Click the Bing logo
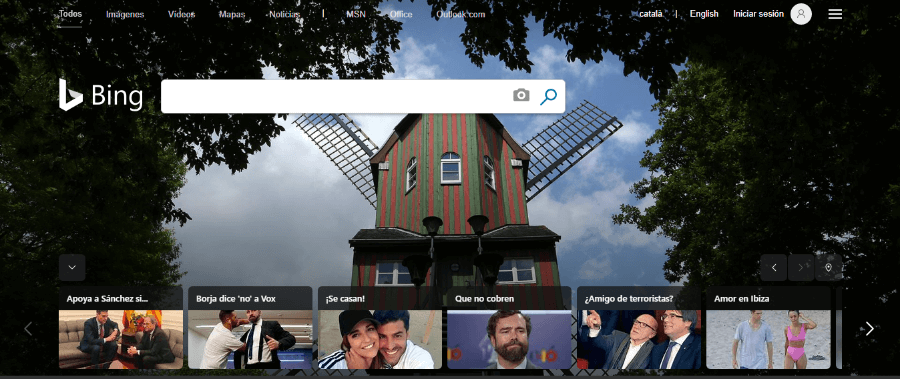This screenshot has height=379, width=900. point(100,95)
